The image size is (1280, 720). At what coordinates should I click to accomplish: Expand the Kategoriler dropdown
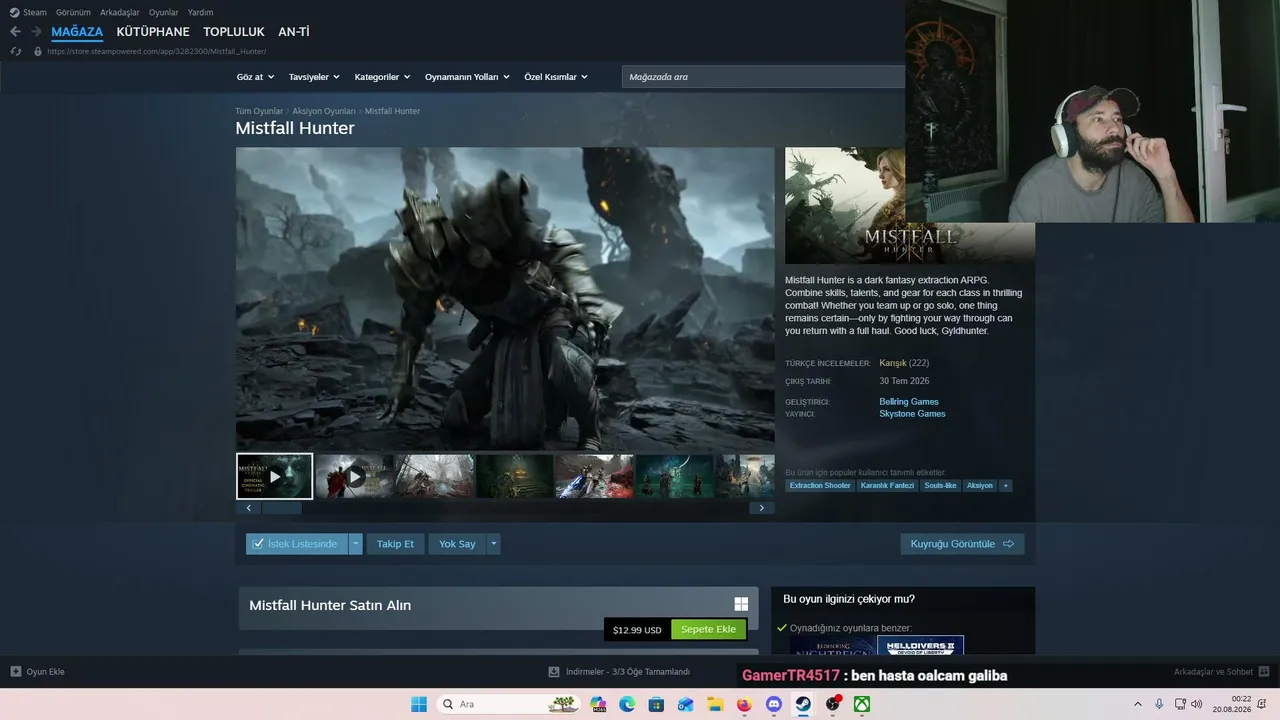tap(382, 77)
